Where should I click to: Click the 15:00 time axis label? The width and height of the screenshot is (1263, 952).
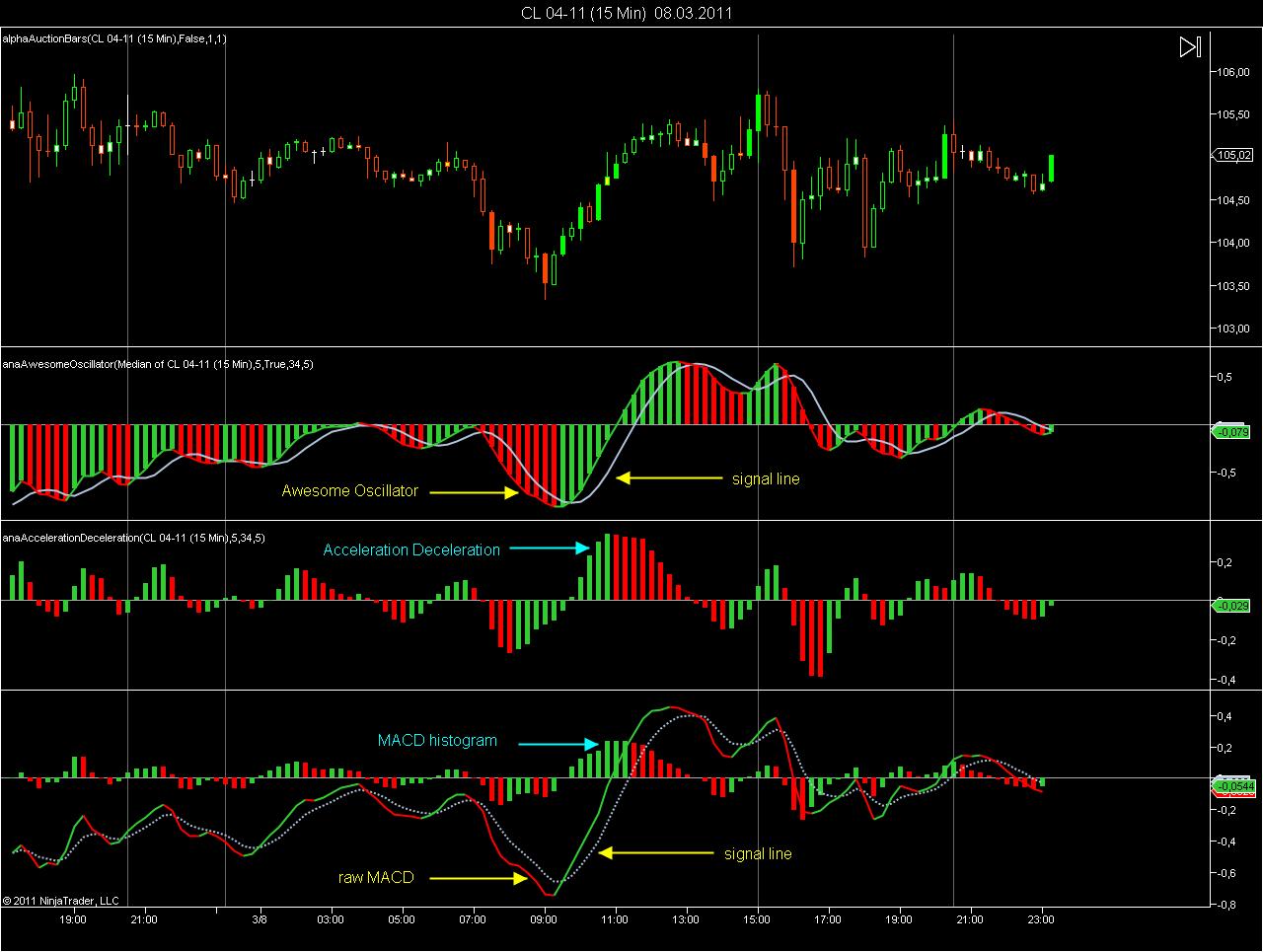pos(758,919)
